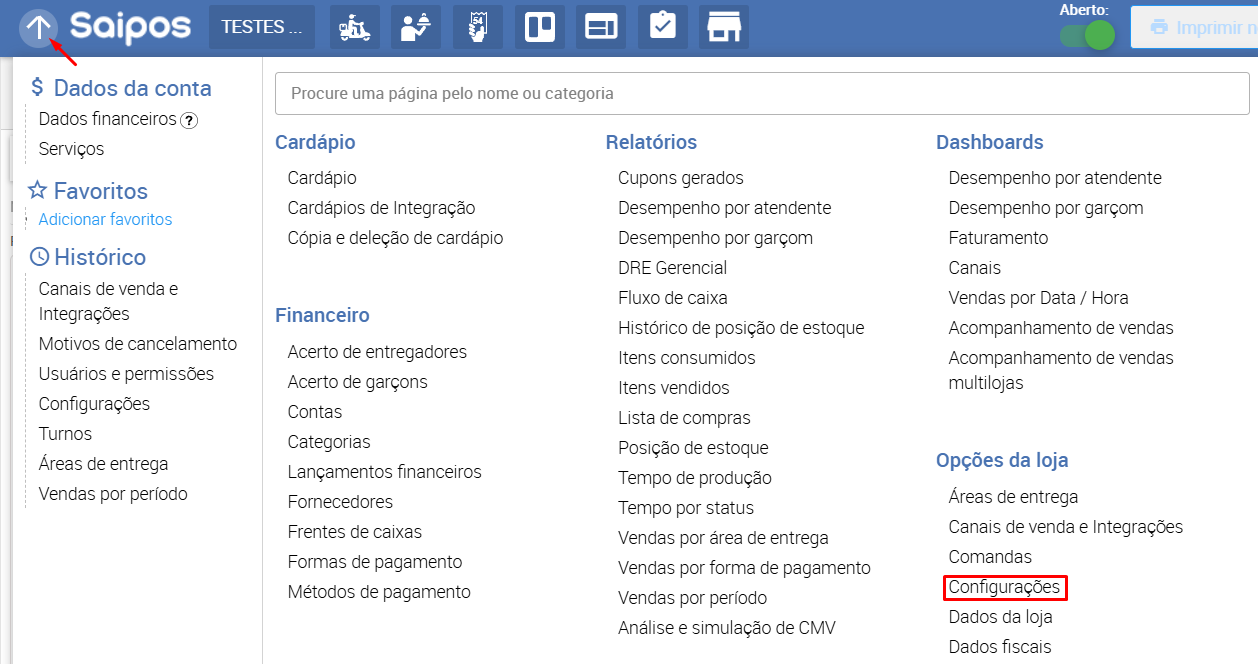Open the delivery scooter icon in top bar
The height and width of the screenshot is (664, 1258).
click(354, 27)
